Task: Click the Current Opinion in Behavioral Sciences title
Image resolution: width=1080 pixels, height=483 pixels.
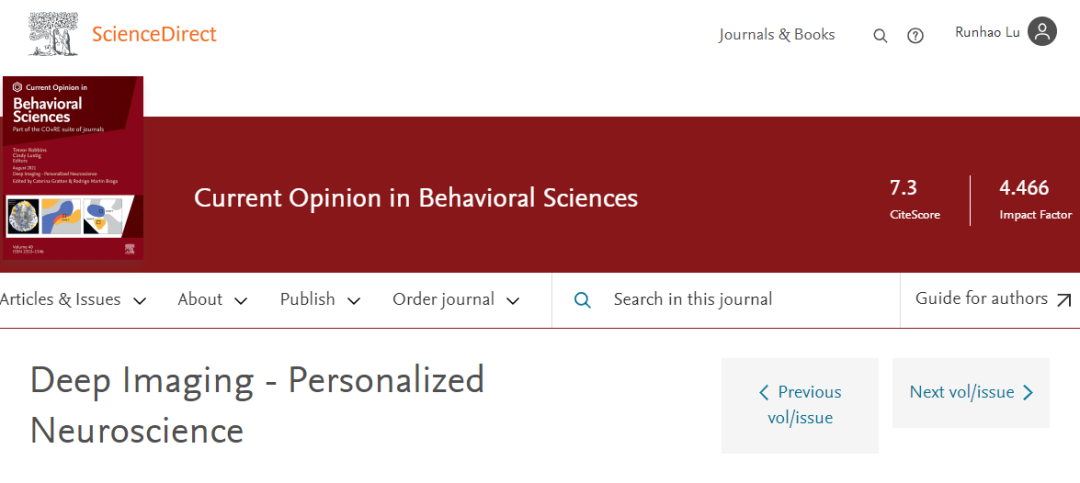Action: [416, 198]
